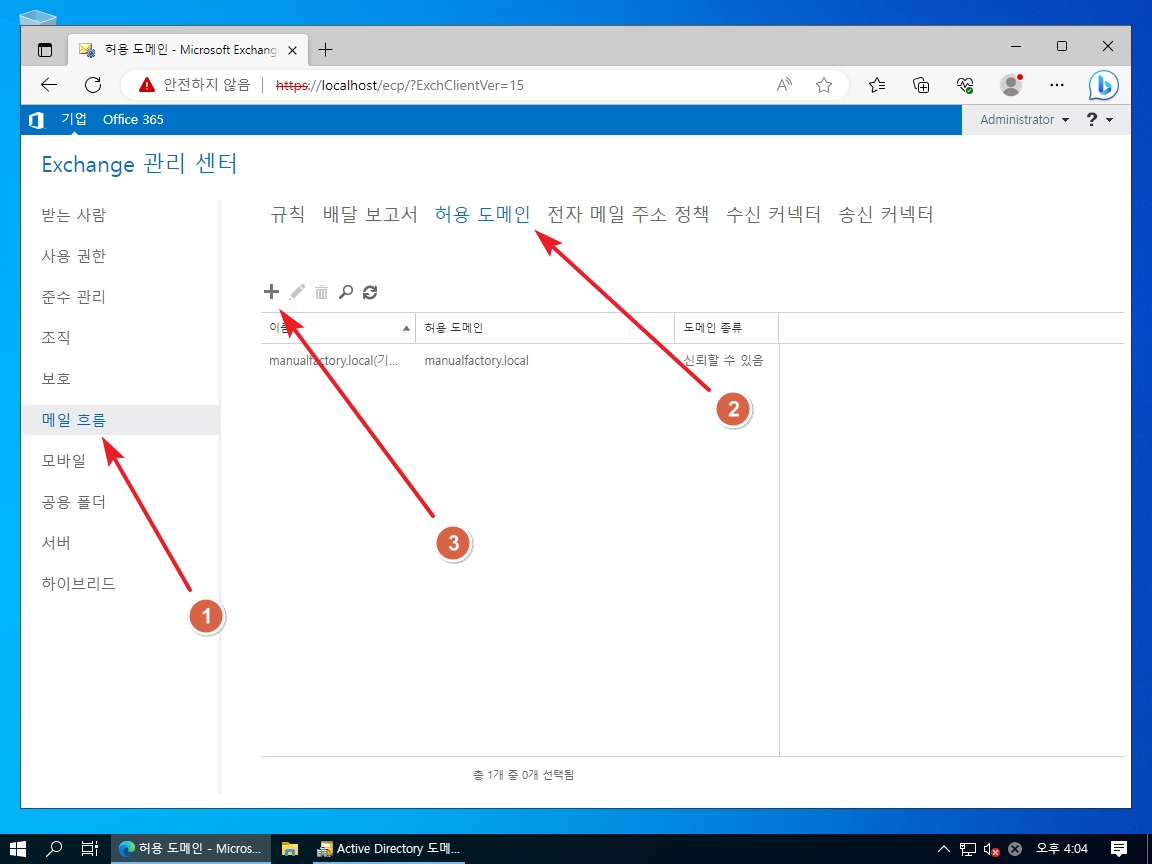Add page to favorites with star icon
Image resolution: width=1152 pixels, height=864 pixels.
click(x=824, y=85)
